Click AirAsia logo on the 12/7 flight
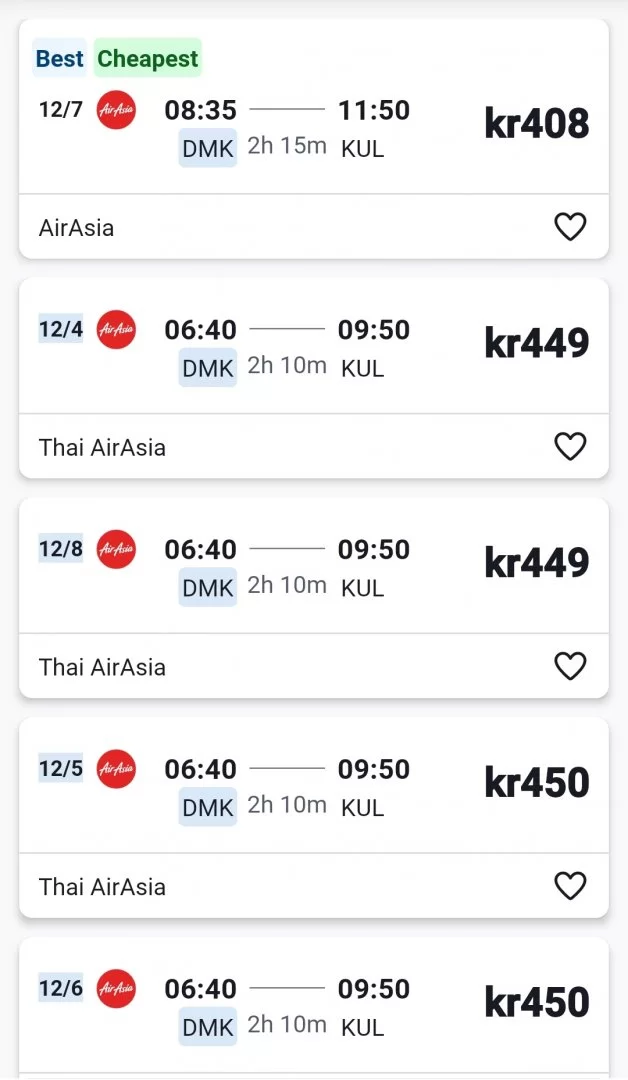Viewport: 628px width, 1080px height. 116,110
